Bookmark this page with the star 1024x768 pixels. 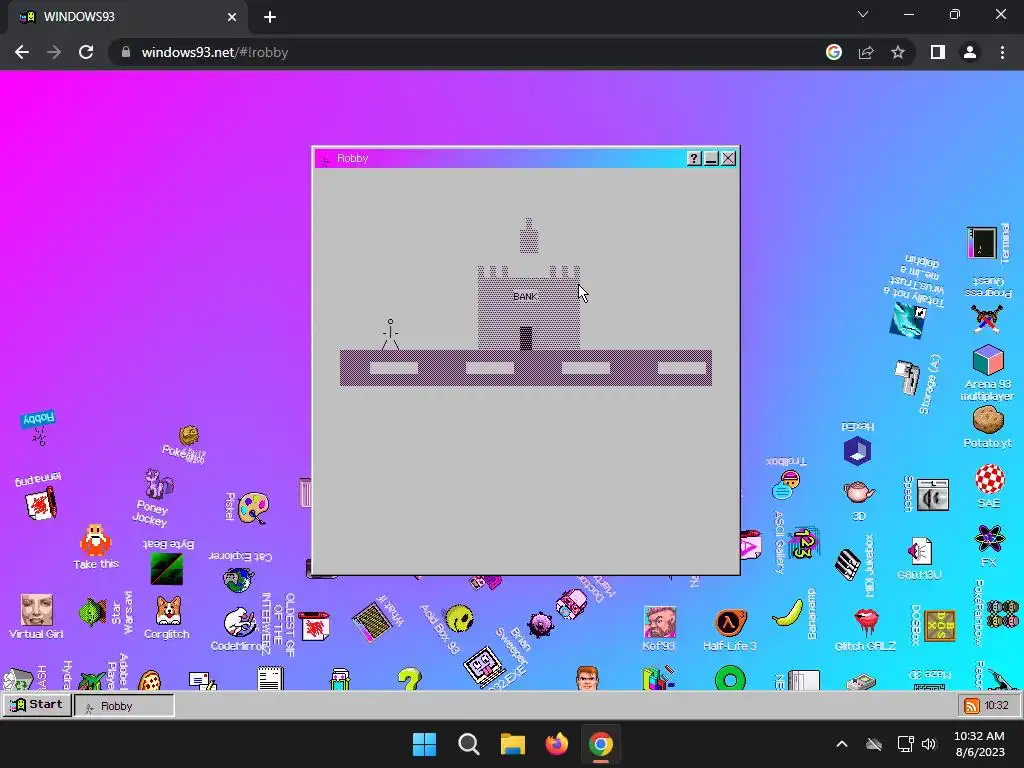pos(898,52)
